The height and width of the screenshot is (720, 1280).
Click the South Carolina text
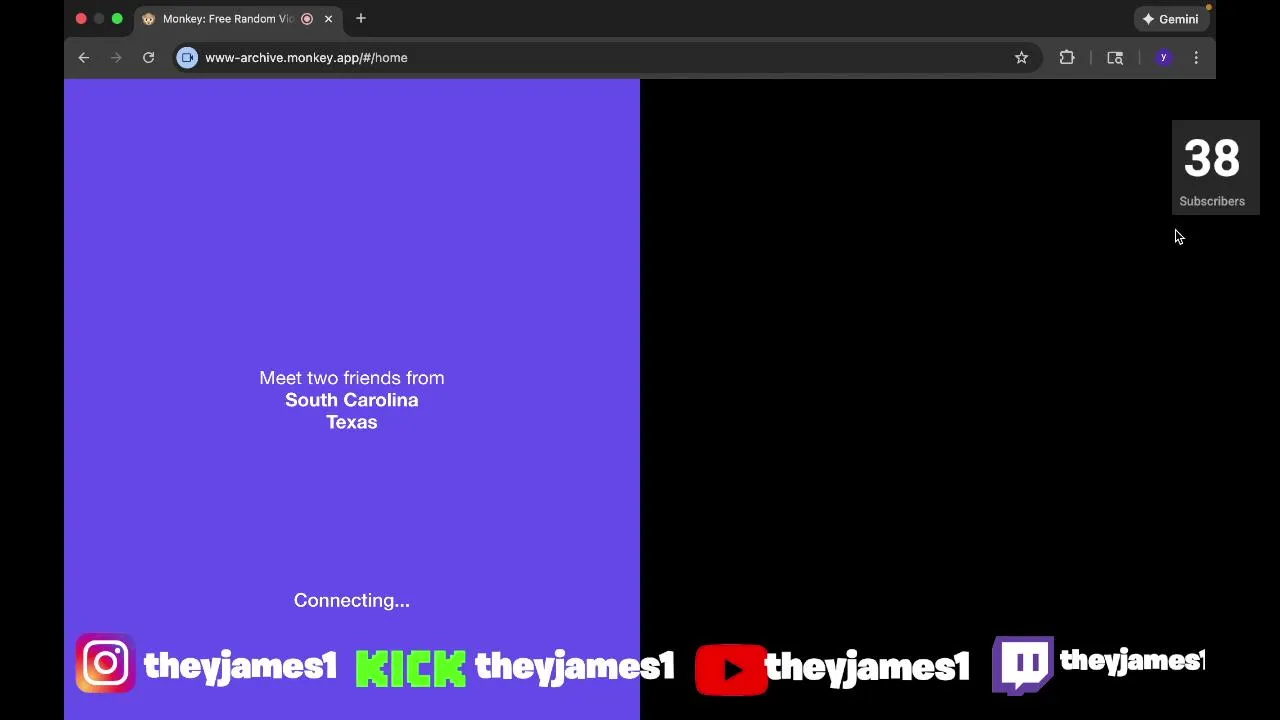[352, 400]
